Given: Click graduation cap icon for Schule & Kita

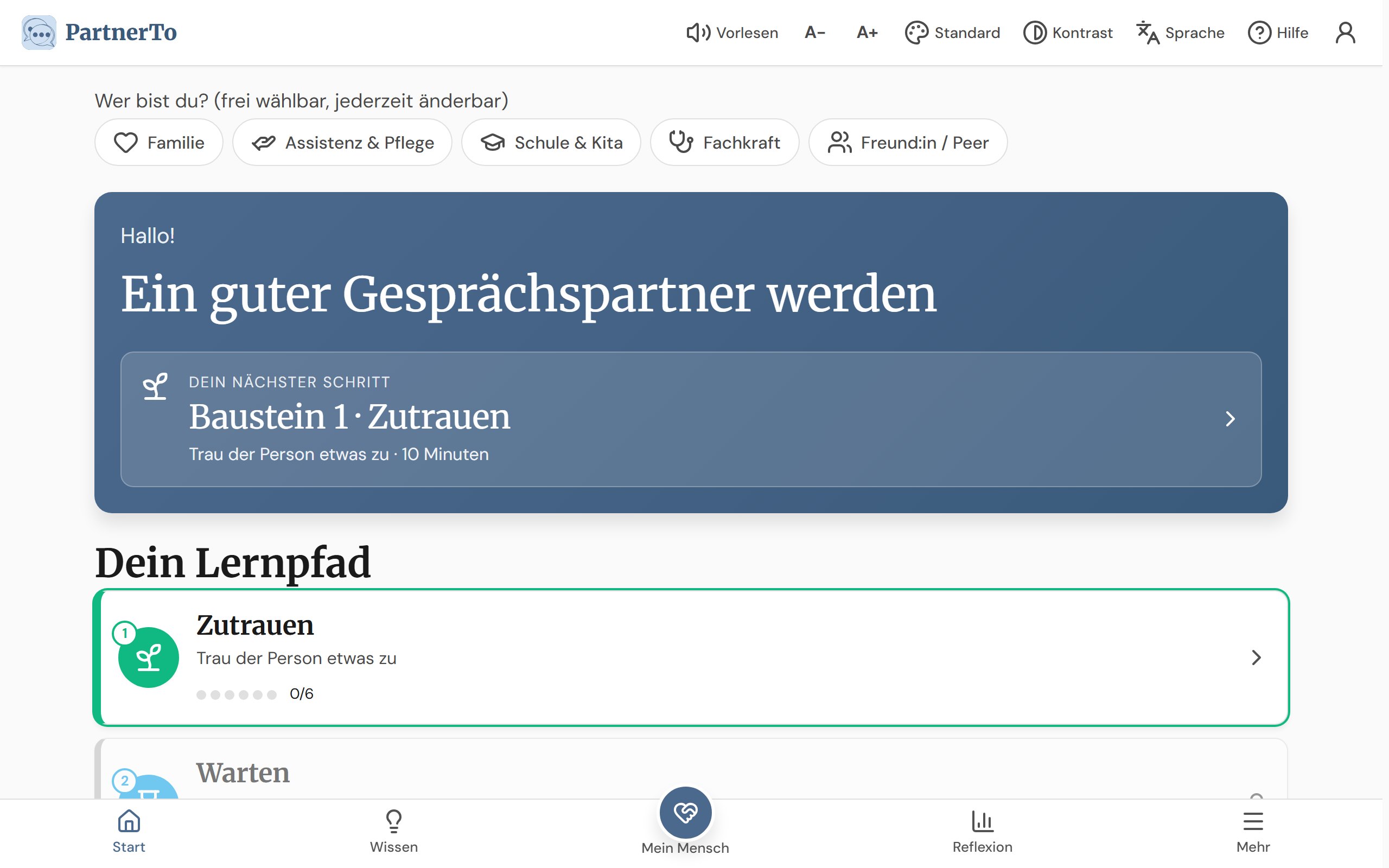Looking at the screenshot, I should (493, 142).
